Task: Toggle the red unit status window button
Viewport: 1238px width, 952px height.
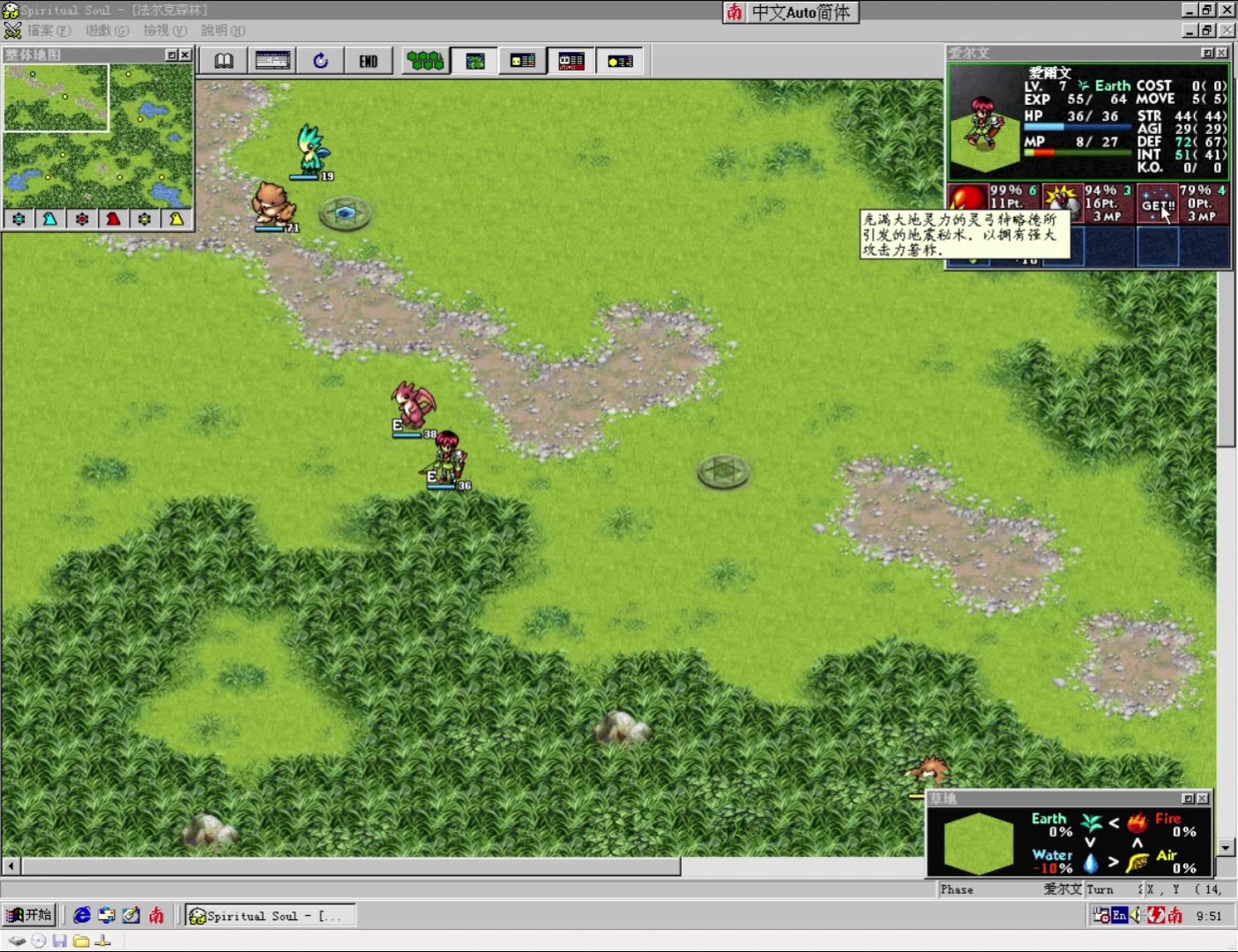Action: click(x=571, y=61)
